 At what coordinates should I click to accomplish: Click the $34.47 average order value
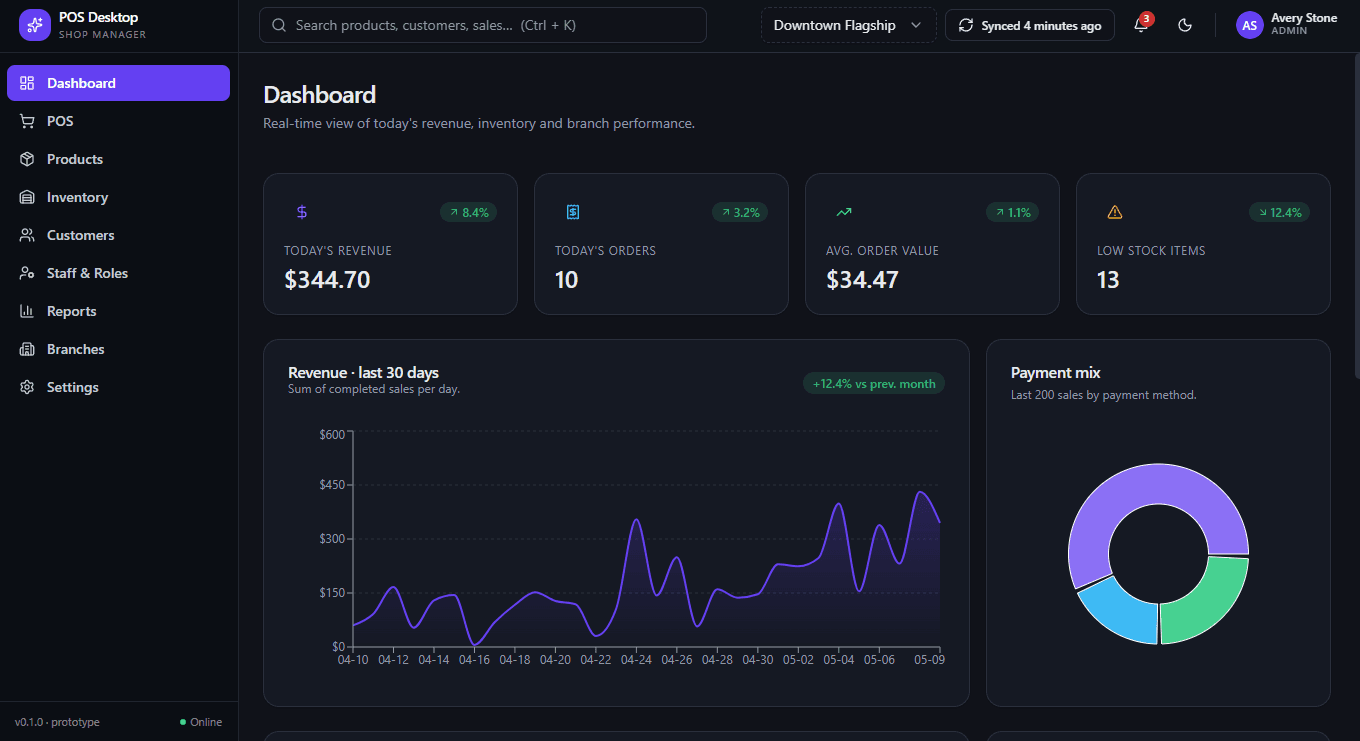[862, 280]
